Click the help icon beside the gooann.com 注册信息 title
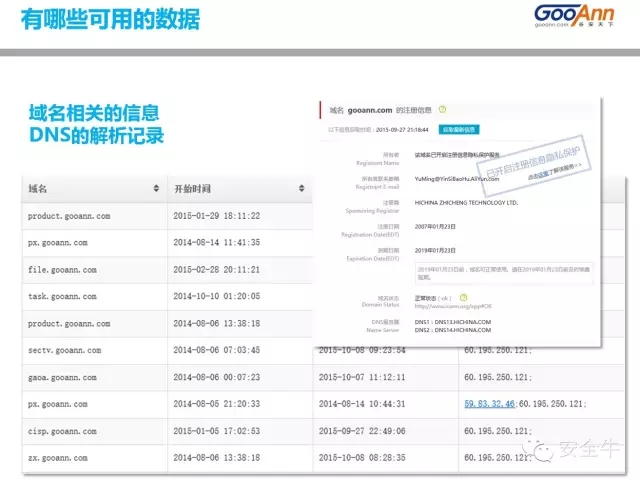This screenshot has width=640, height=481. tap(442, 109)
